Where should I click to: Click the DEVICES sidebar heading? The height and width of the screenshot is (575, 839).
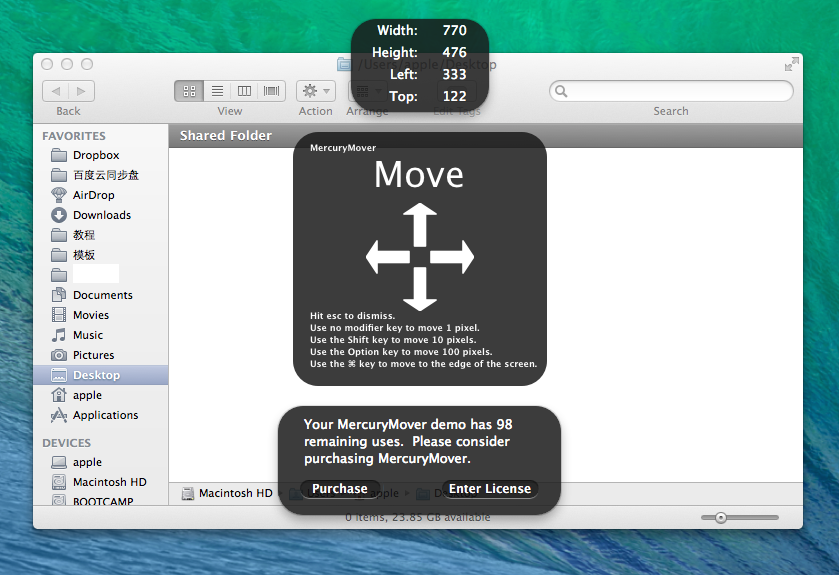(x=66, y=443)
